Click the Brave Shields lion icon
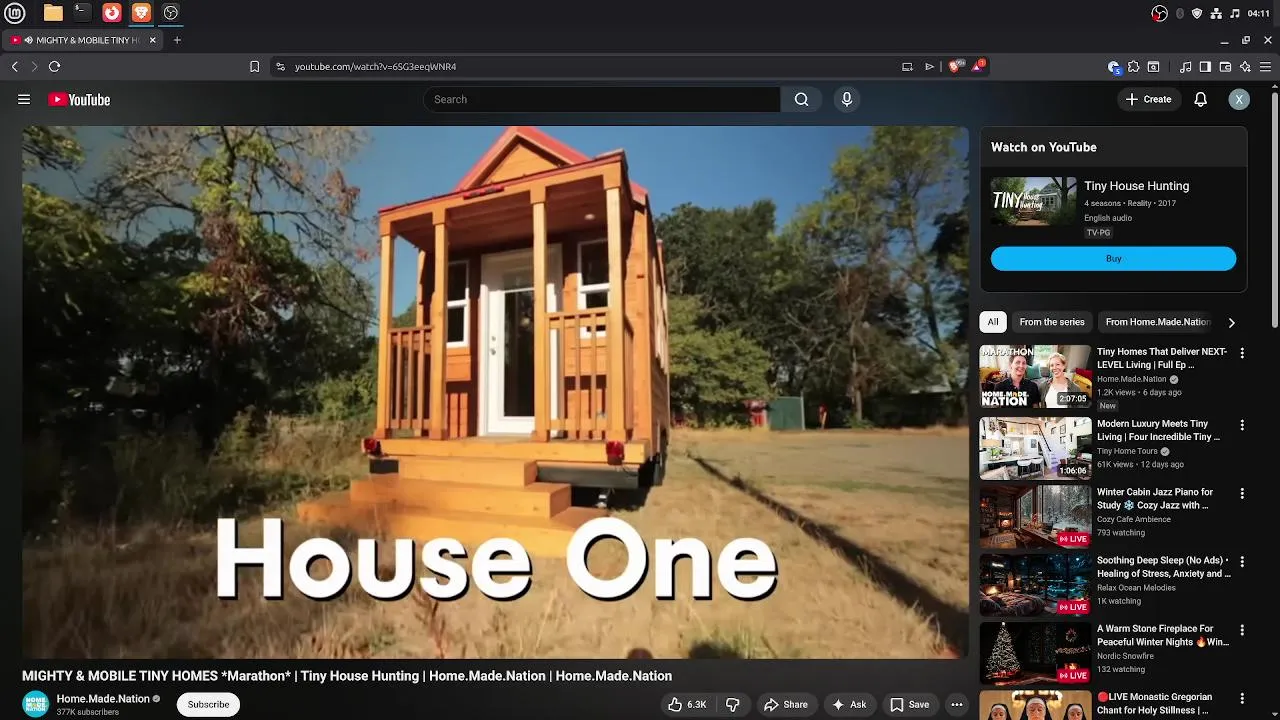The width and height of the screenshot is (1280, 720). (954, 66)
